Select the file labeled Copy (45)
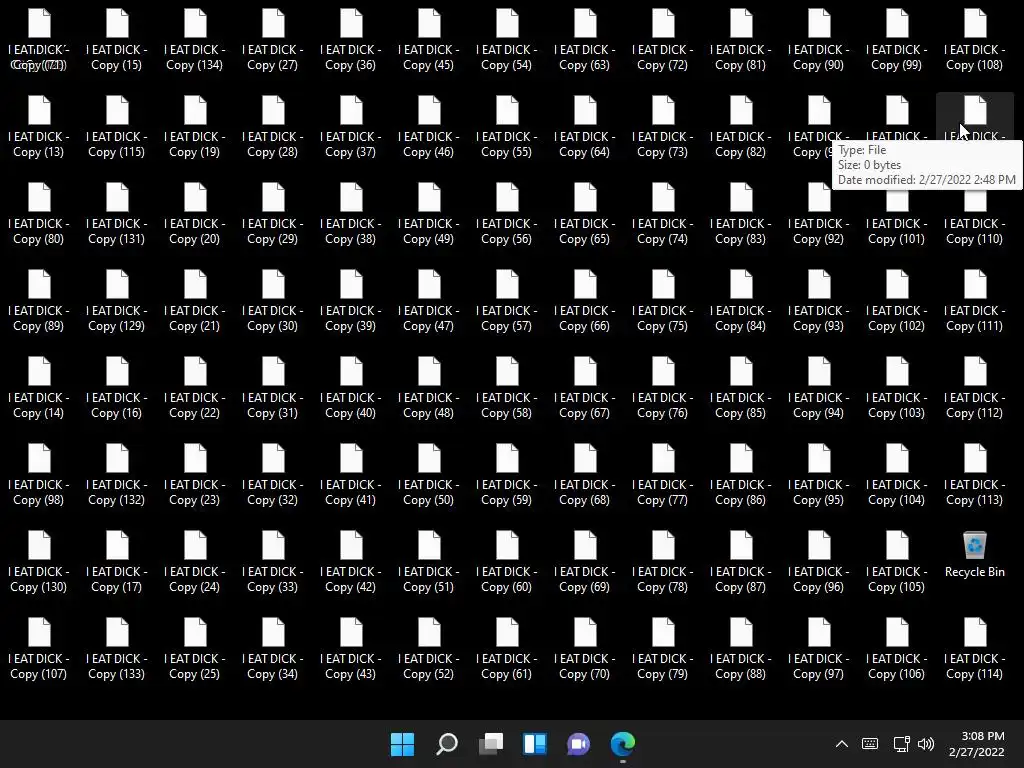 pyautogui.click(x=429, y=39)
